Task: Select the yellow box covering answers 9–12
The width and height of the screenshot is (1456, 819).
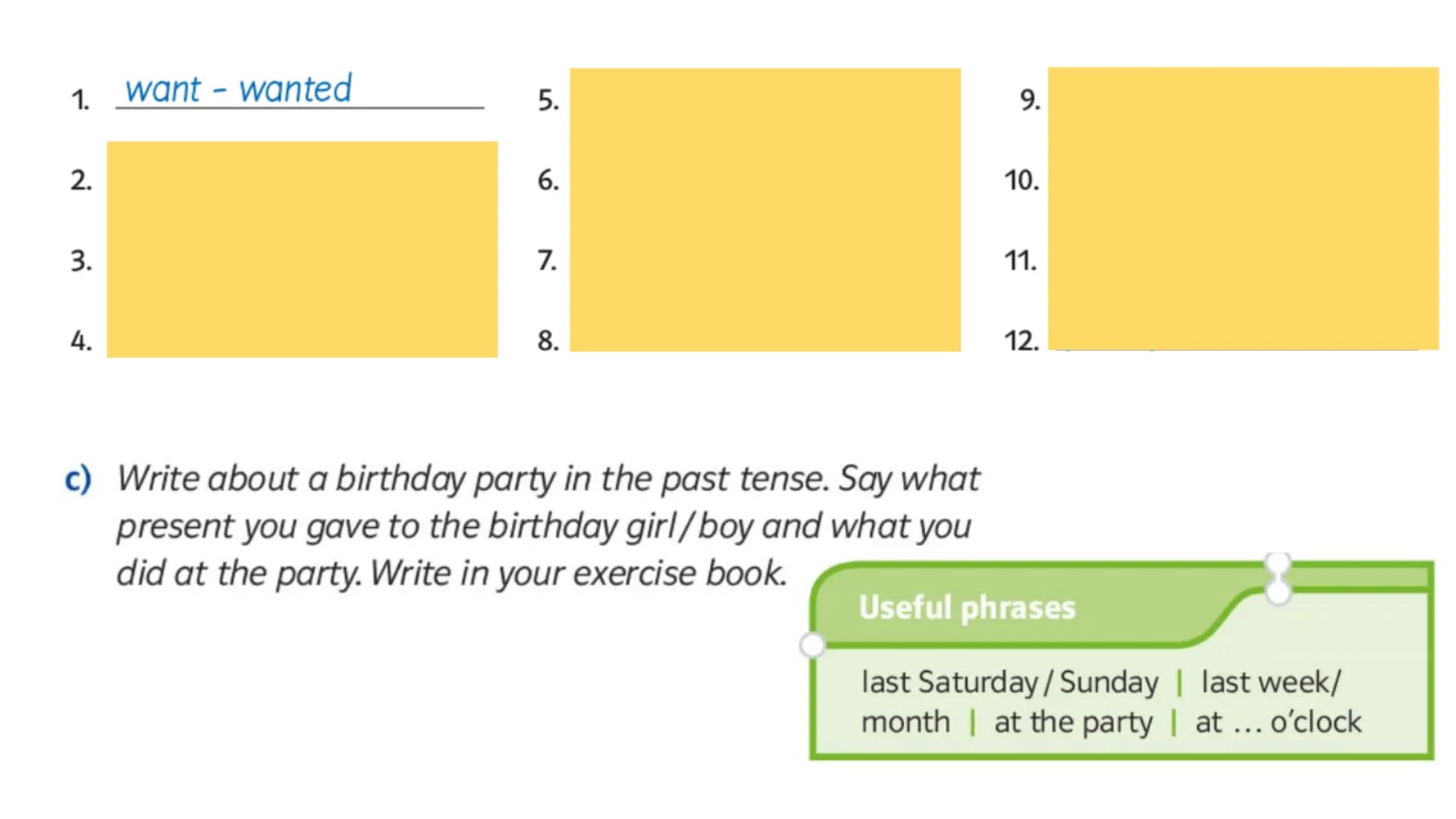Action: coord(1244,209)
